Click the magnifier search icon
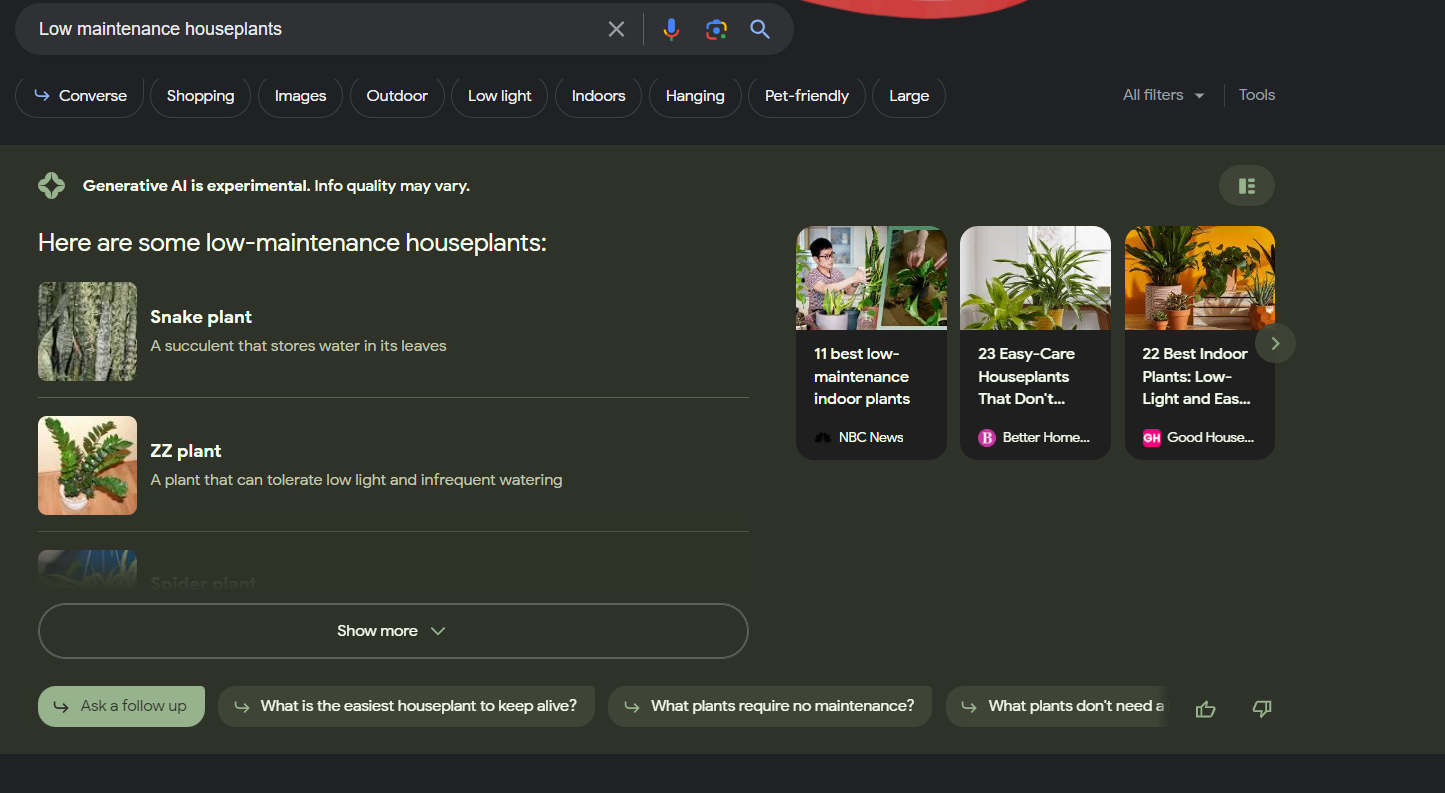The height and width of the screenshot is (793, 1445). tap(760, 29)
